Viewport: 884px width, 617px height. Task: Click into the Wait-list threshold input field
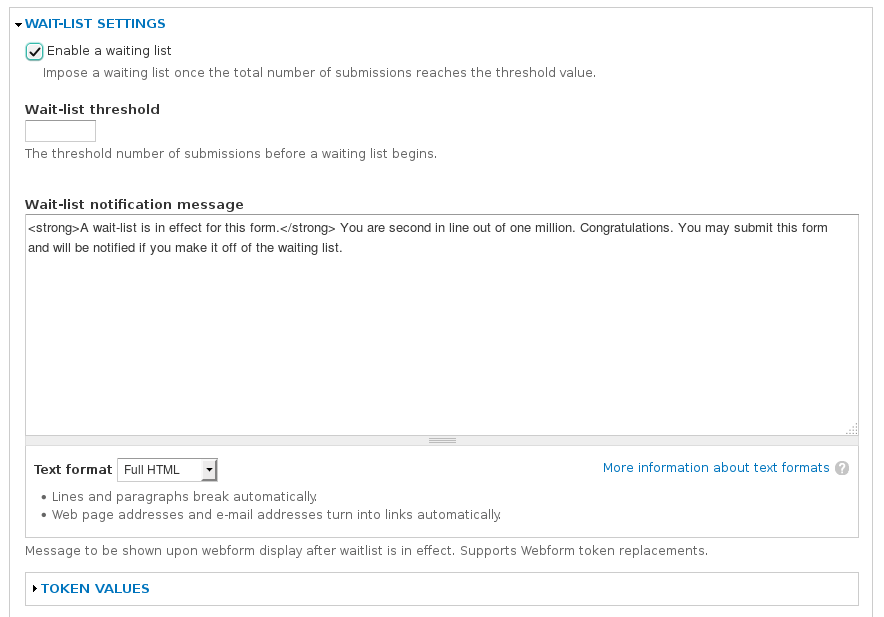click(x=60, y=131)
